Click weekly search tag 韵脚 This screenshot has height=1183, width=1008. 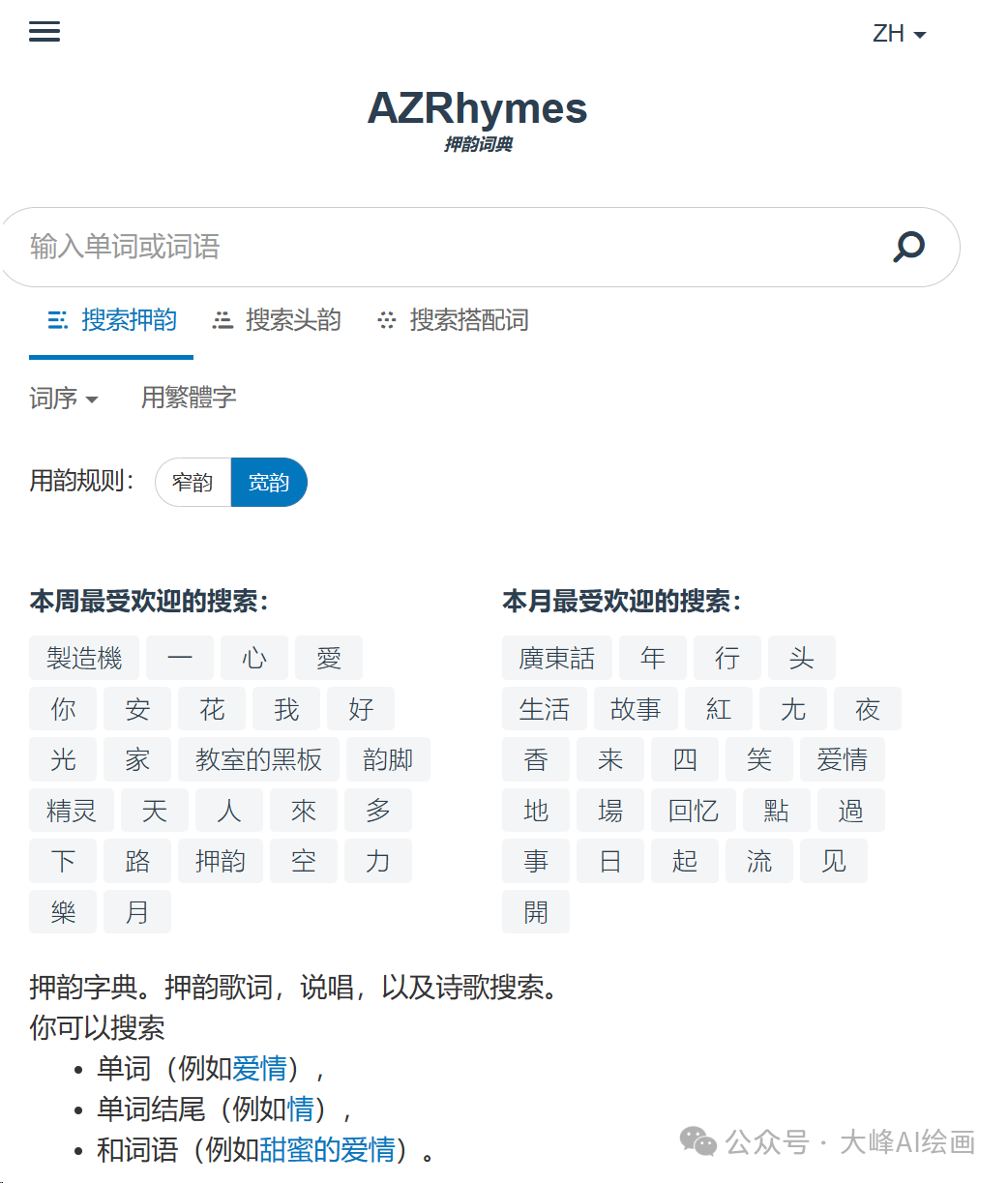point(388,759)
